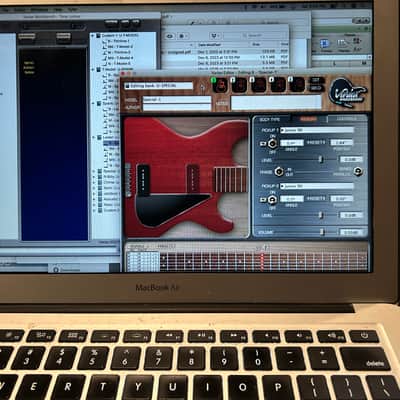Click the Variax logo badge
The width and height of the screenshot is (400, 400).
[x=348, y=93]
